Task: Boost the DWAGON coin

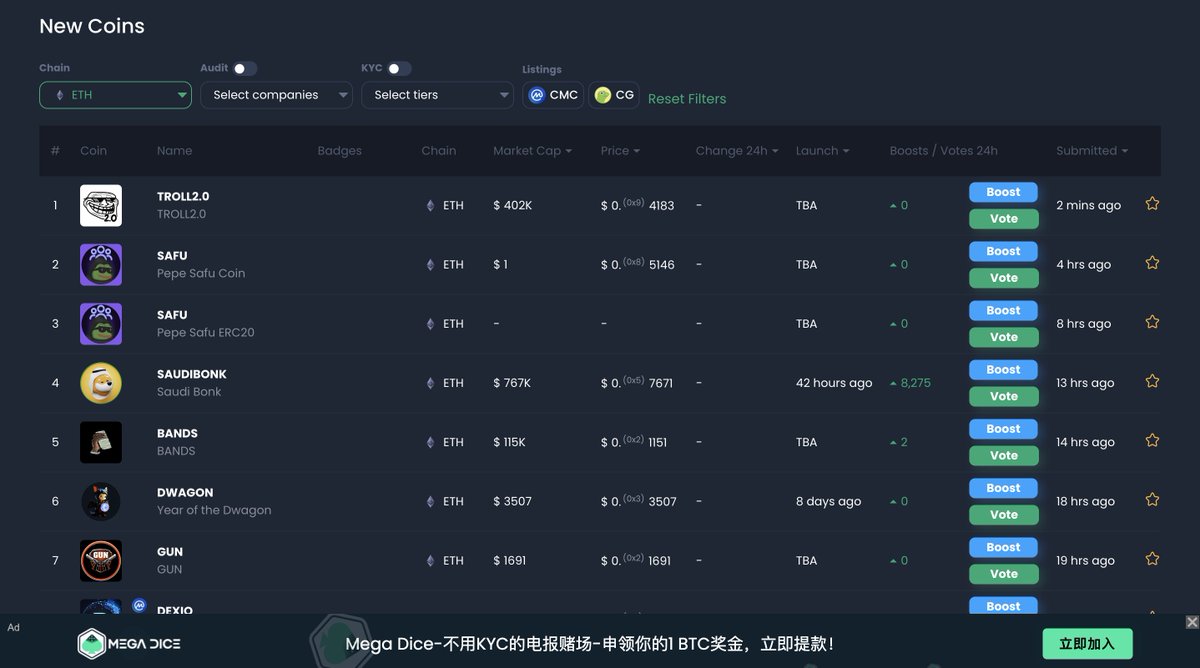Action: pos(1003,487)
